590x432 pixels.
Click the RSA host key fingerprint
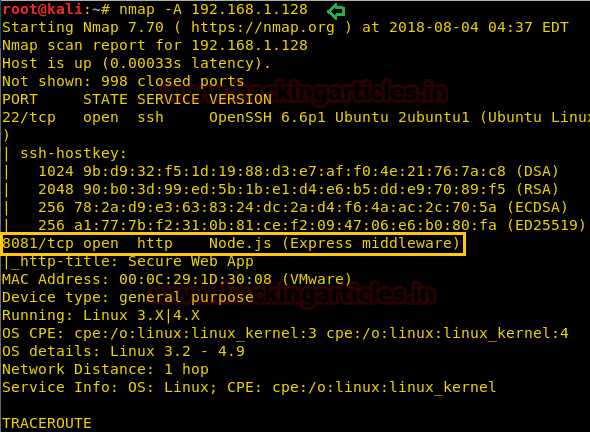[294, 189]
